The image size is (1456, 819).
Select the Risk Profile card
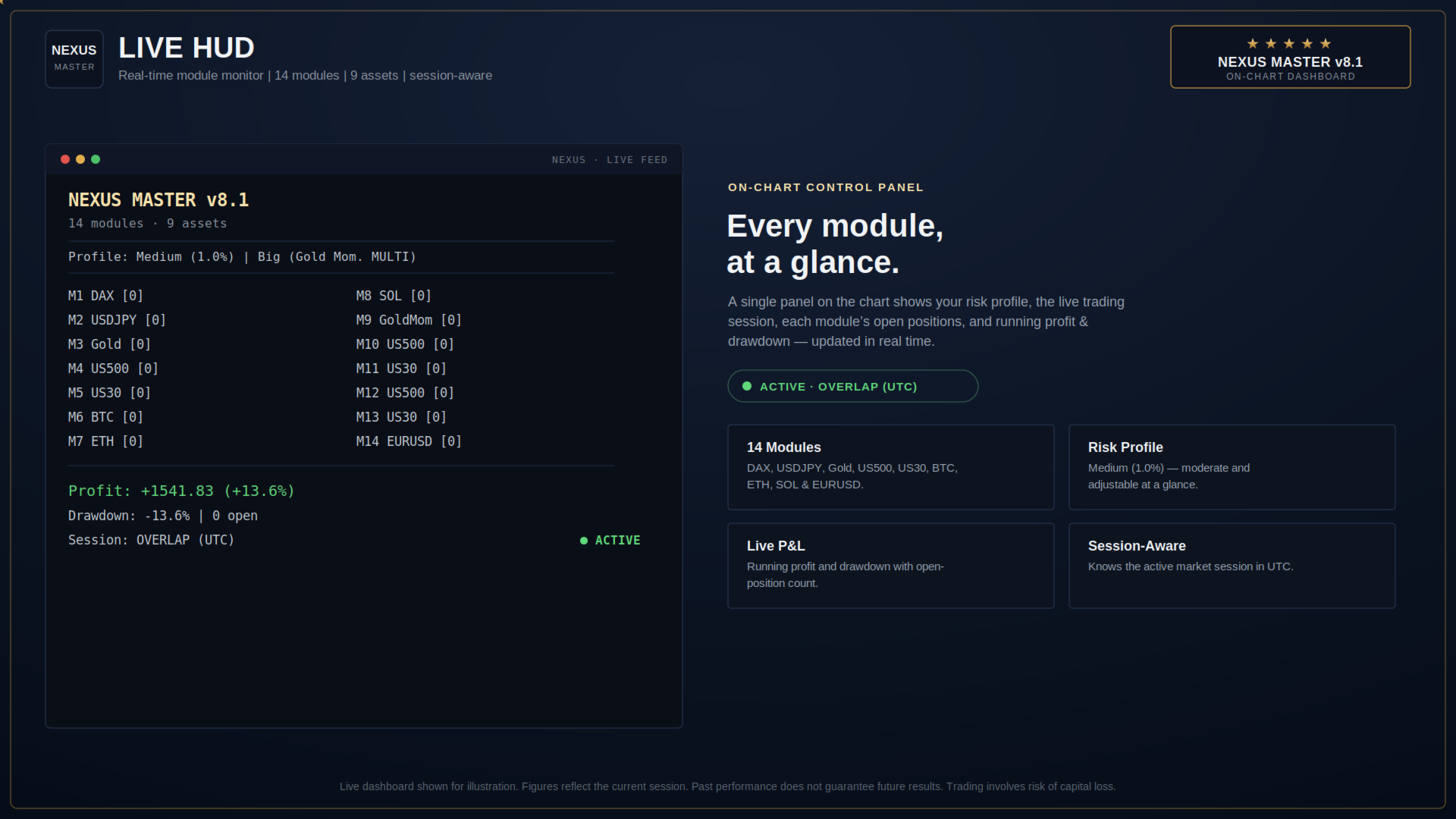1232,467
